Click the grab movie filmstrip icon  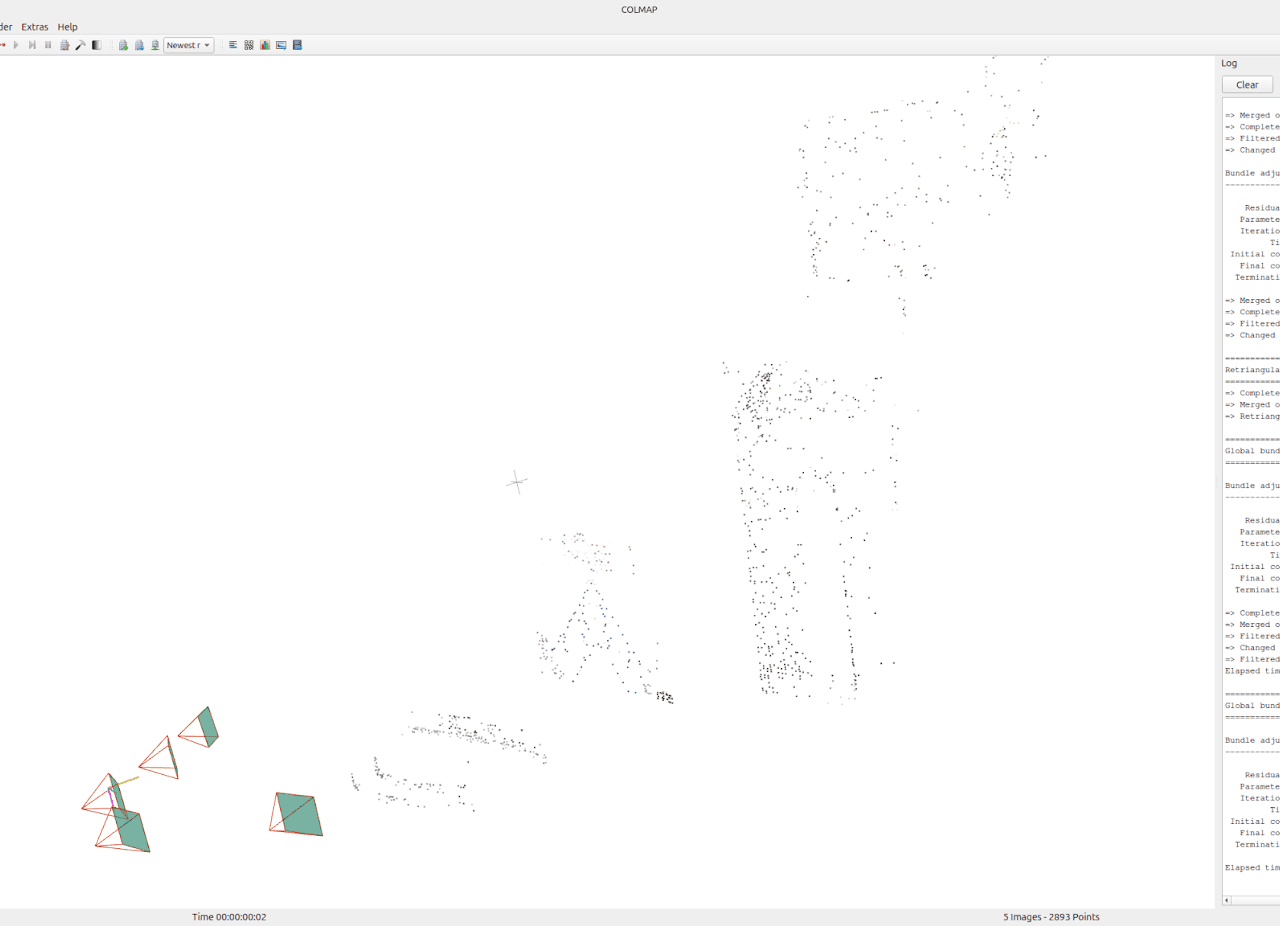tap(297, 45)
